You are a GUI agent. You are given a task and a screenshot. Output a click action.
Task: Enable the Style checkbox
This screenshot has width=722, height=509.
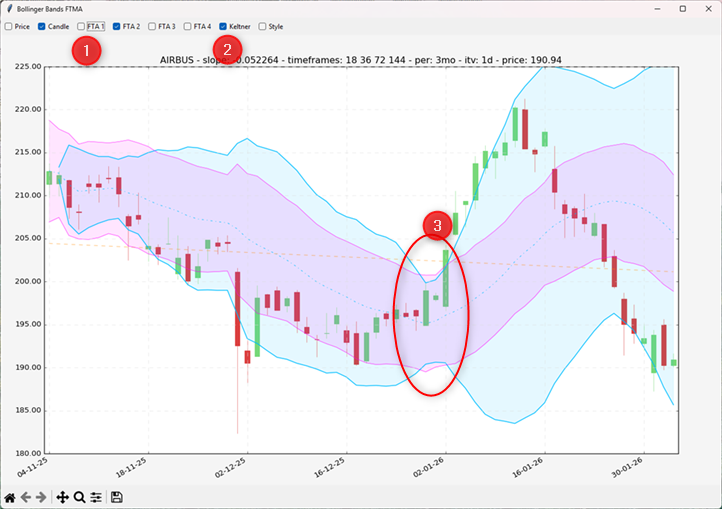[263, 26]
